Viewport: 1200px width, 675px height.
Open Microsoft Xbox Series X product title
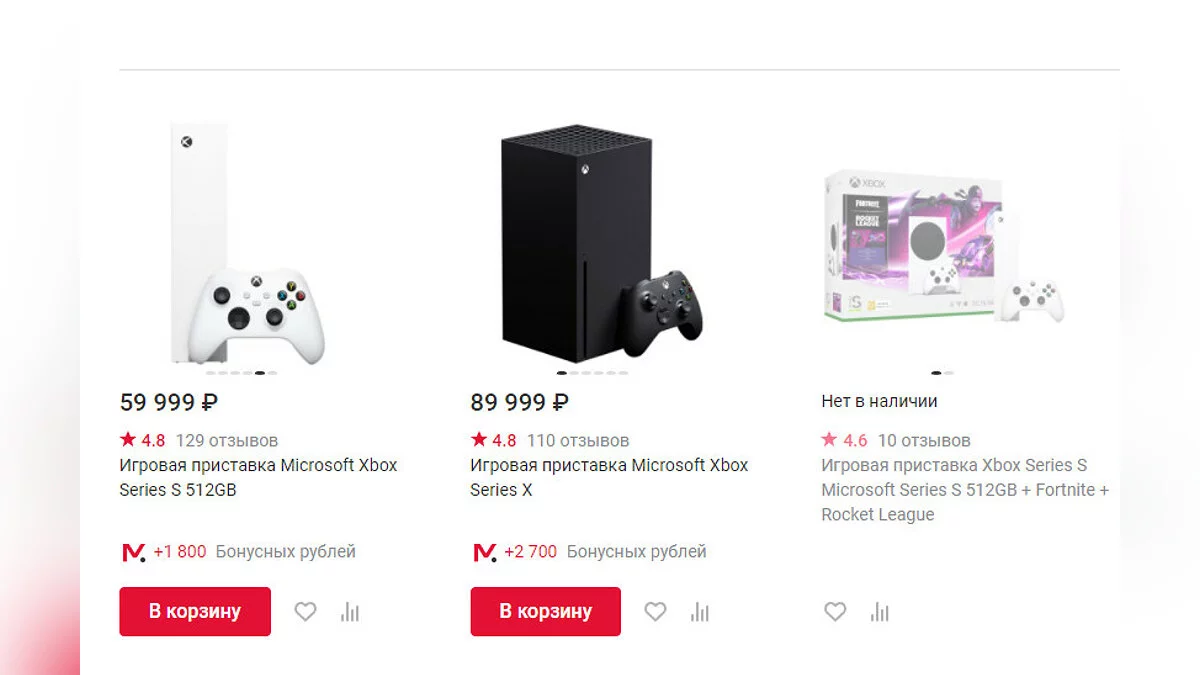(608, 477)
